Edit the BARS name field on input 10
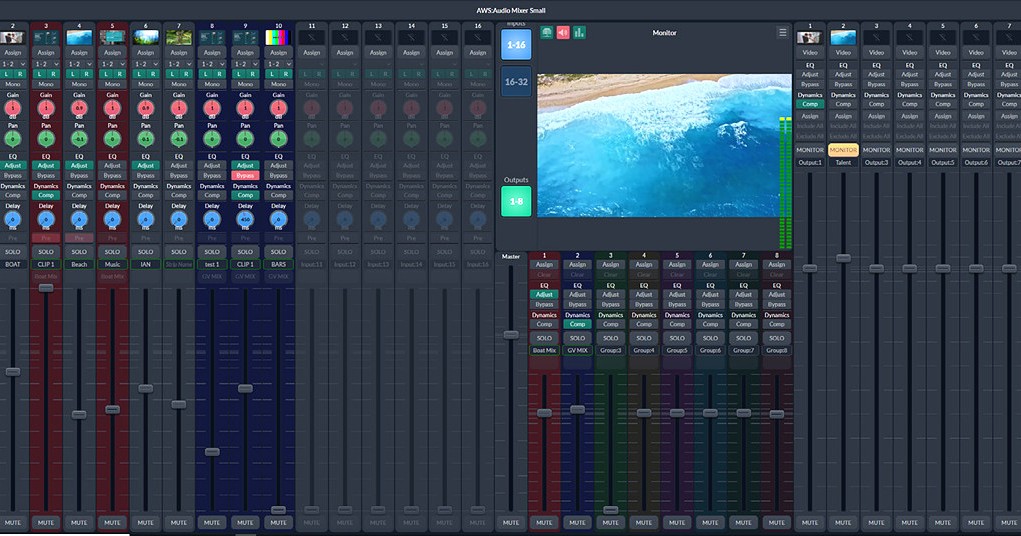Screen dimensions: 1021x536 [278, 264]
